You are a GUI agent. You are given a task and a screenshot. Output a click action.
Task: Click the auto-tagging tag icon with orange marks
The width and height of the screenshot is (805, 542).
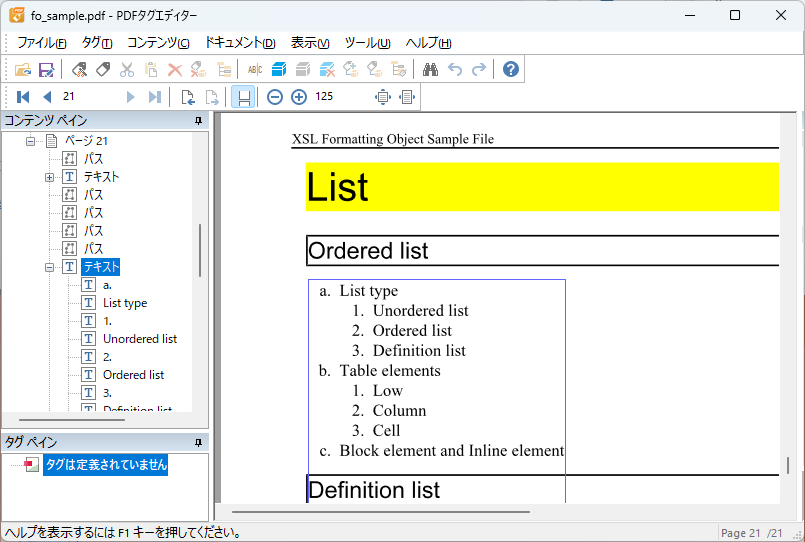79,69
